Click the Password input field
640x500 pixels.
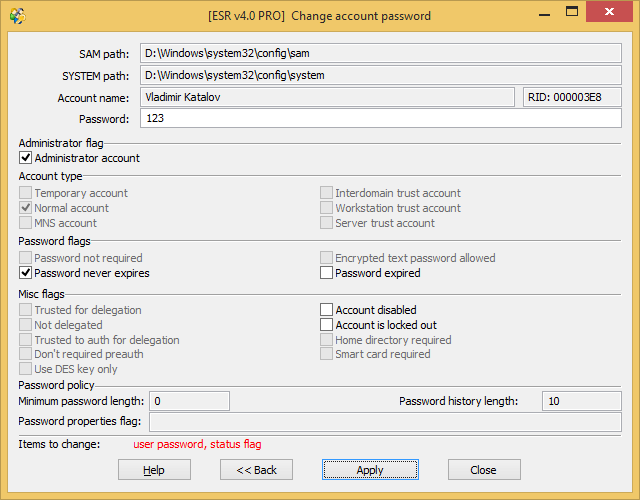tap(381, 118)
